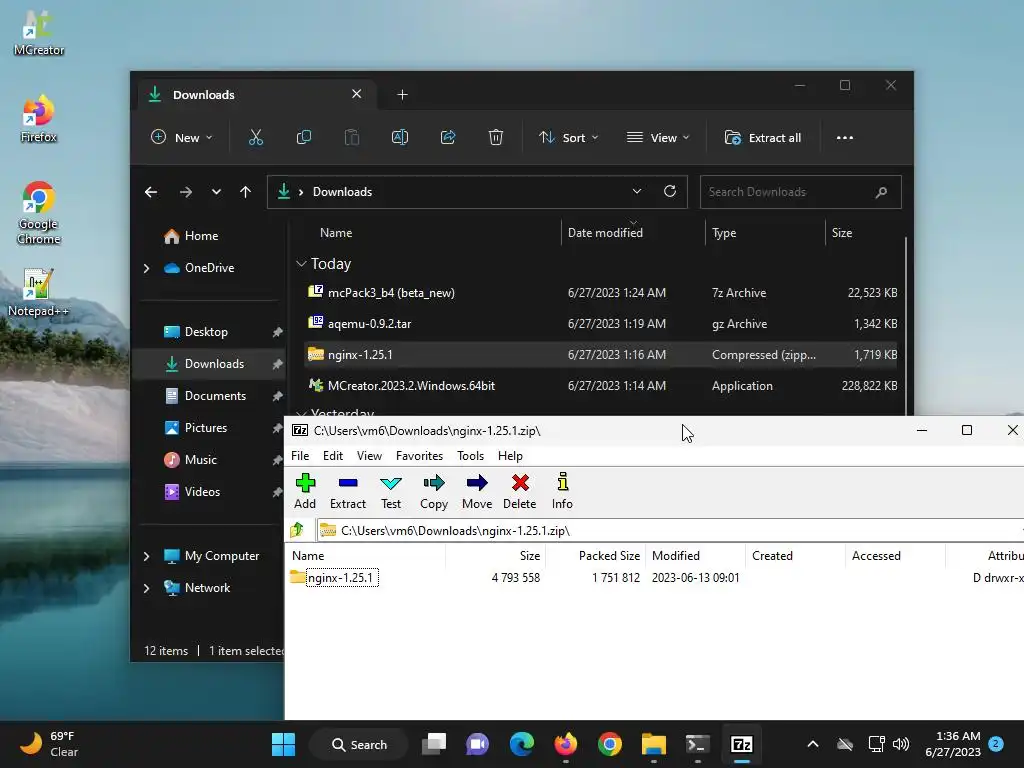This screenshot has height=768, width=1024.
Task: Open the New dropdown in Explorer
Action: tap(182, 138)
